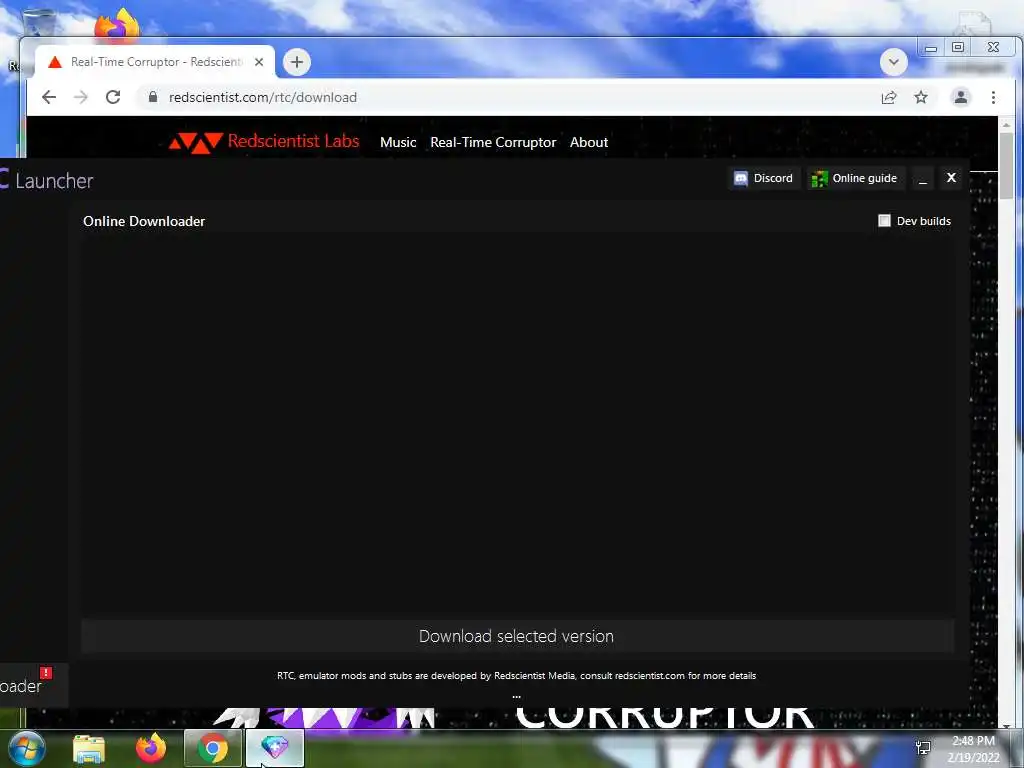Open the Online guide in RTC Launcher
Viewport: 1024px width, 768px height.
855,178
